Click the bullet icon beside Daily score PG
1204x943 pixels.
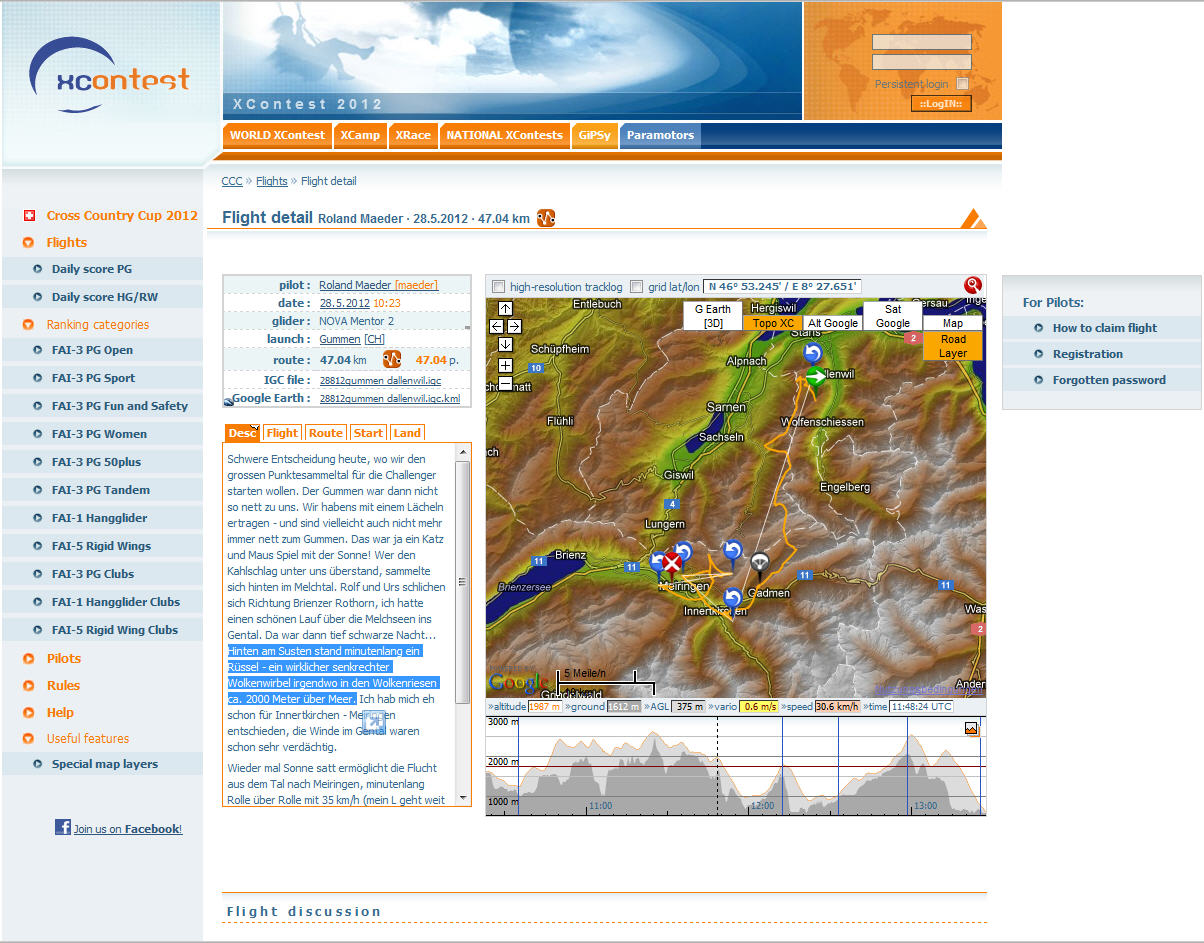[38, 269]
